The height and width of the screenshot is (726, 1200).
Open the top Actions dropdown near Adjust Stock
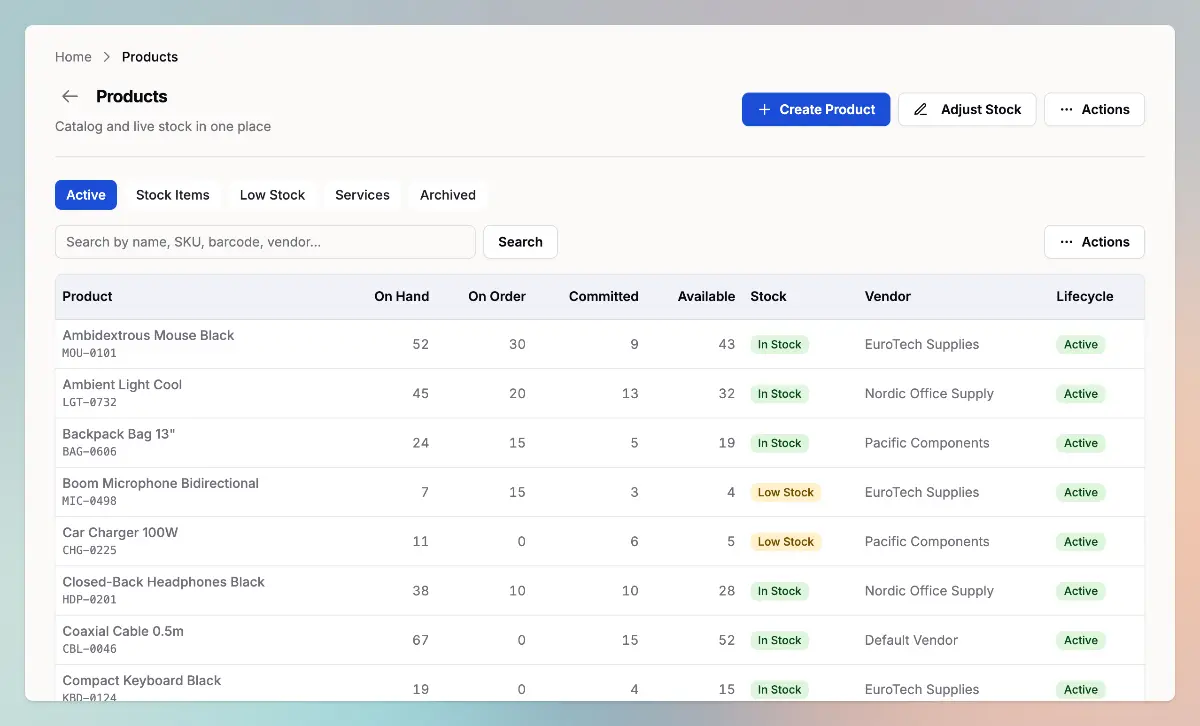(x=1094, y=110)
